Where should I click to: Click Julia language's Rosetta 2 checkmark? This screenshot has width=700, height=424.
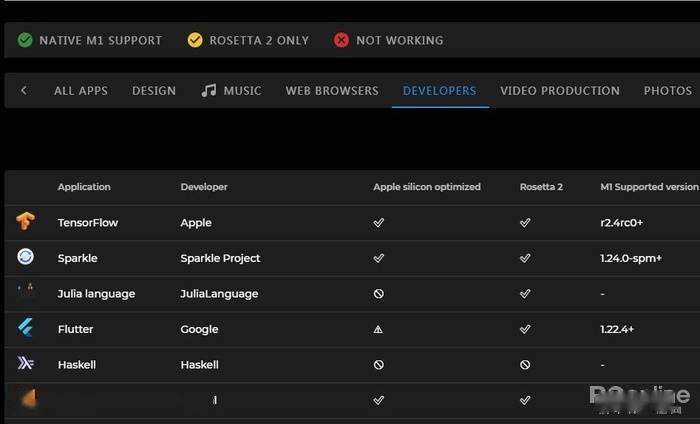525,294
